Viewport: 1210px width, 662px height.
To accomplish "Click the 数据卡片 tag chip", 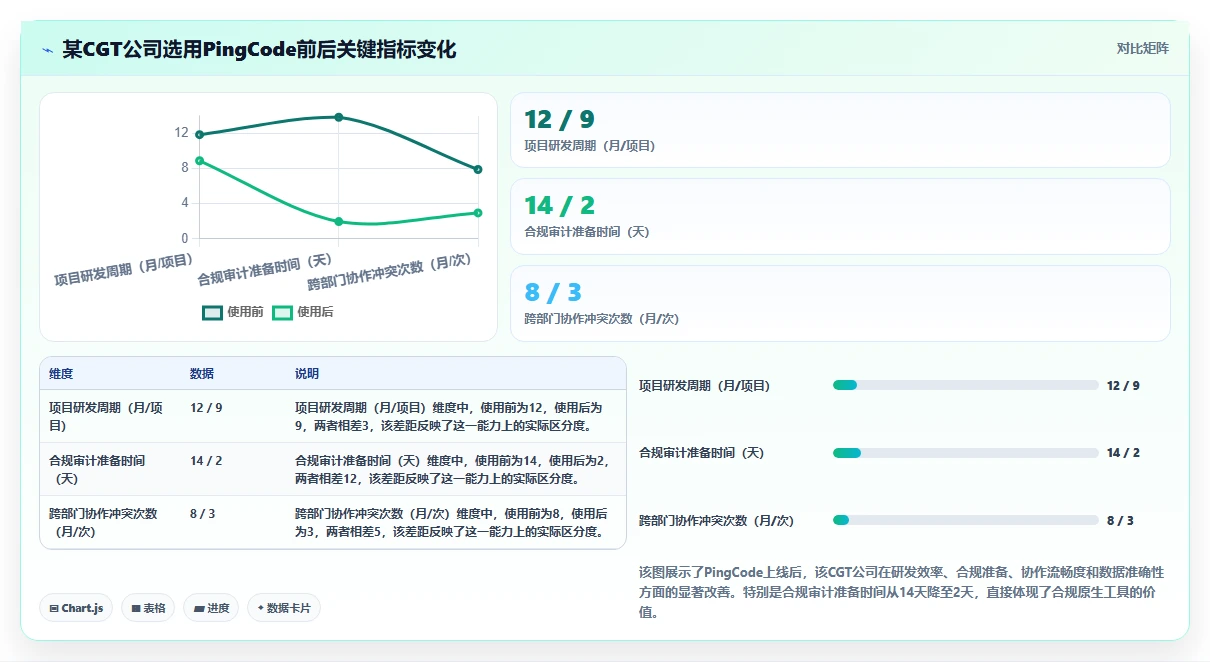I will click(x=284, y=608).
